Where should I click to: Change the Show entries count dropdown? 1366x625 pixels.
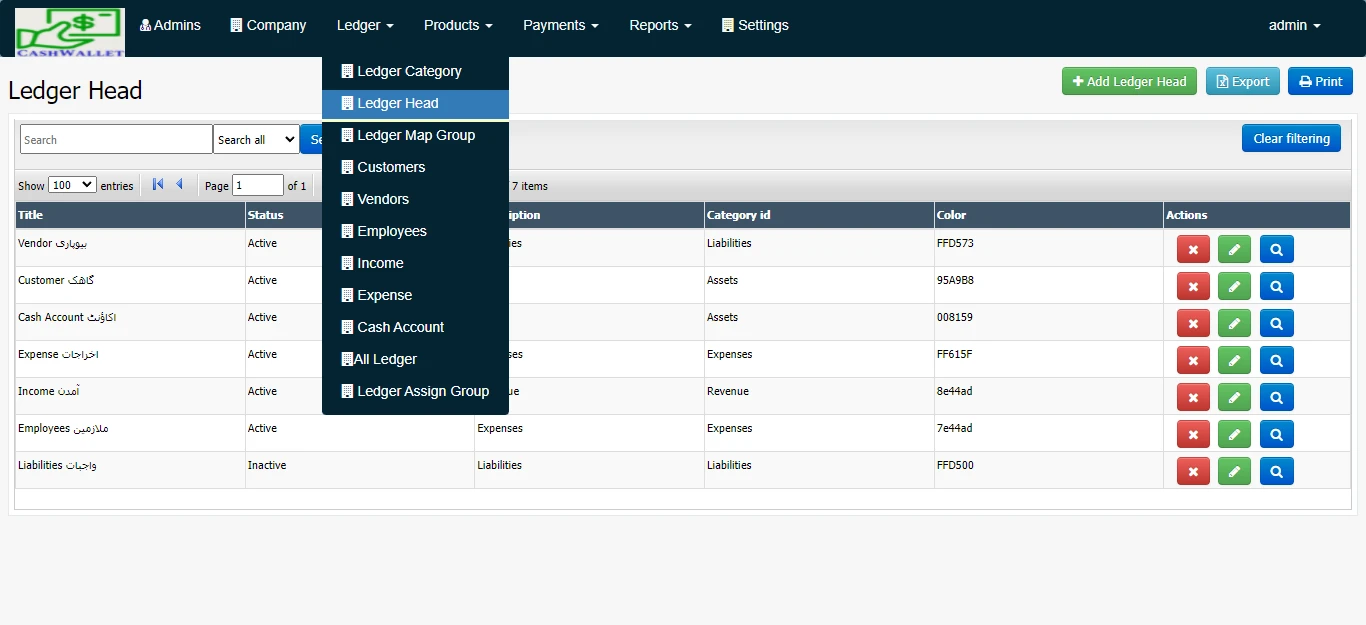(72, 185)
